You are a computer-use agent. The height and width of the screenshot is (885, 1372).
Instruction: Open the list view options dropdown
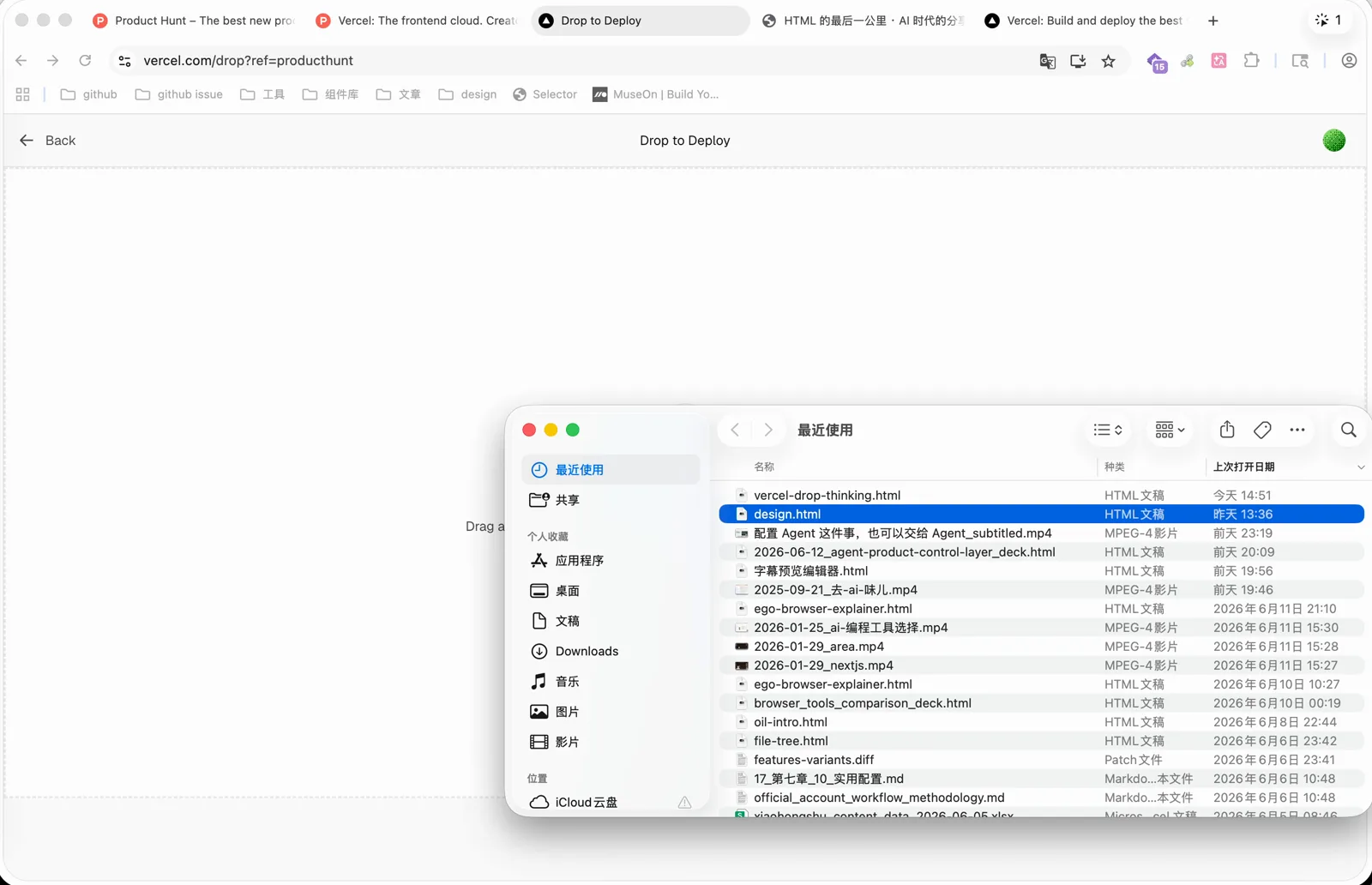click(1108, 430)
